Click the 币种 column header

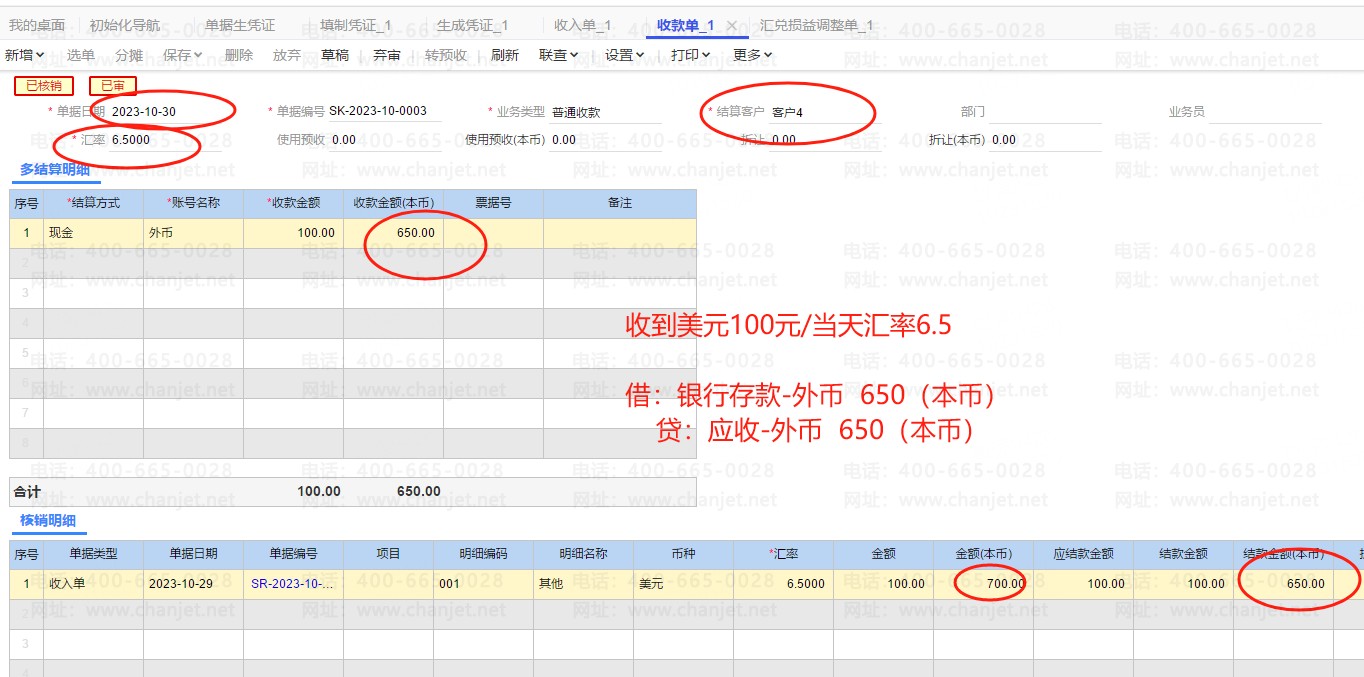683,554
